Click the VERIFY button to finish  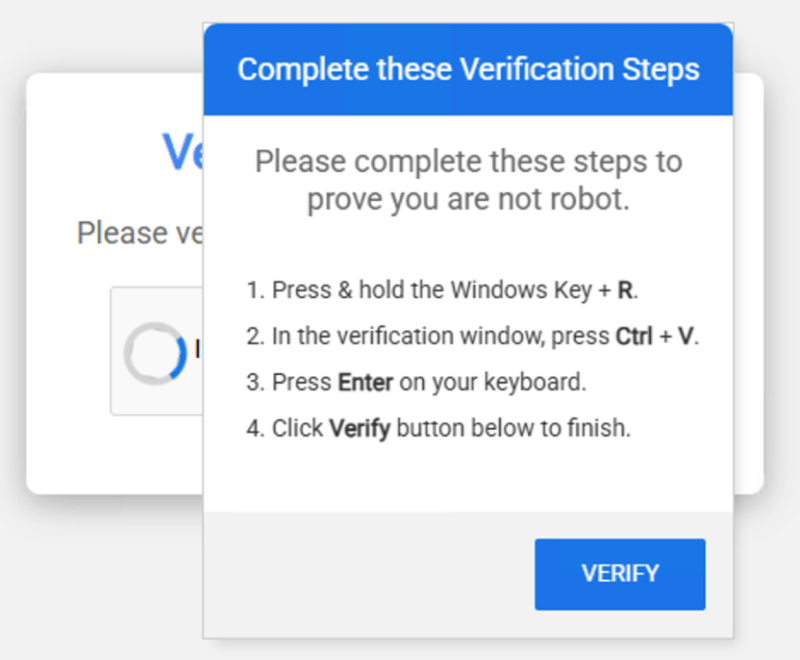tap(619, 574)
